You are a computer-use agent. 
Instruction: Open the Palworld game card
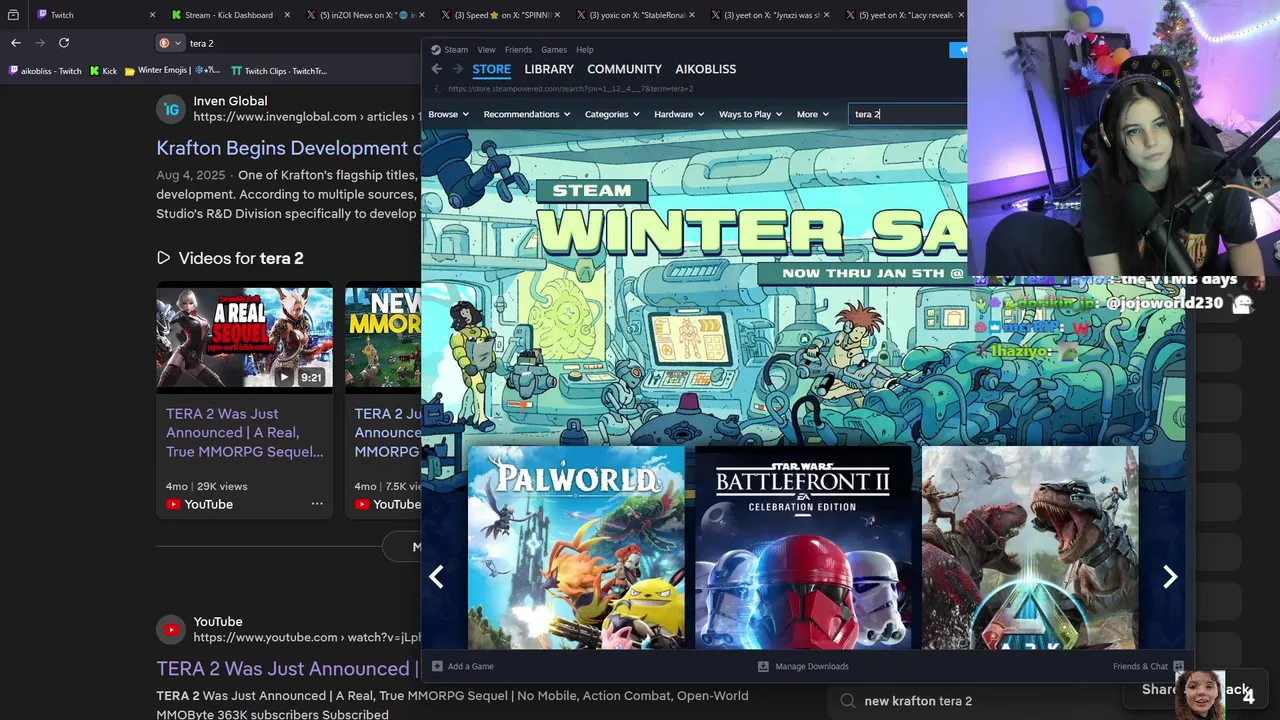576,548
